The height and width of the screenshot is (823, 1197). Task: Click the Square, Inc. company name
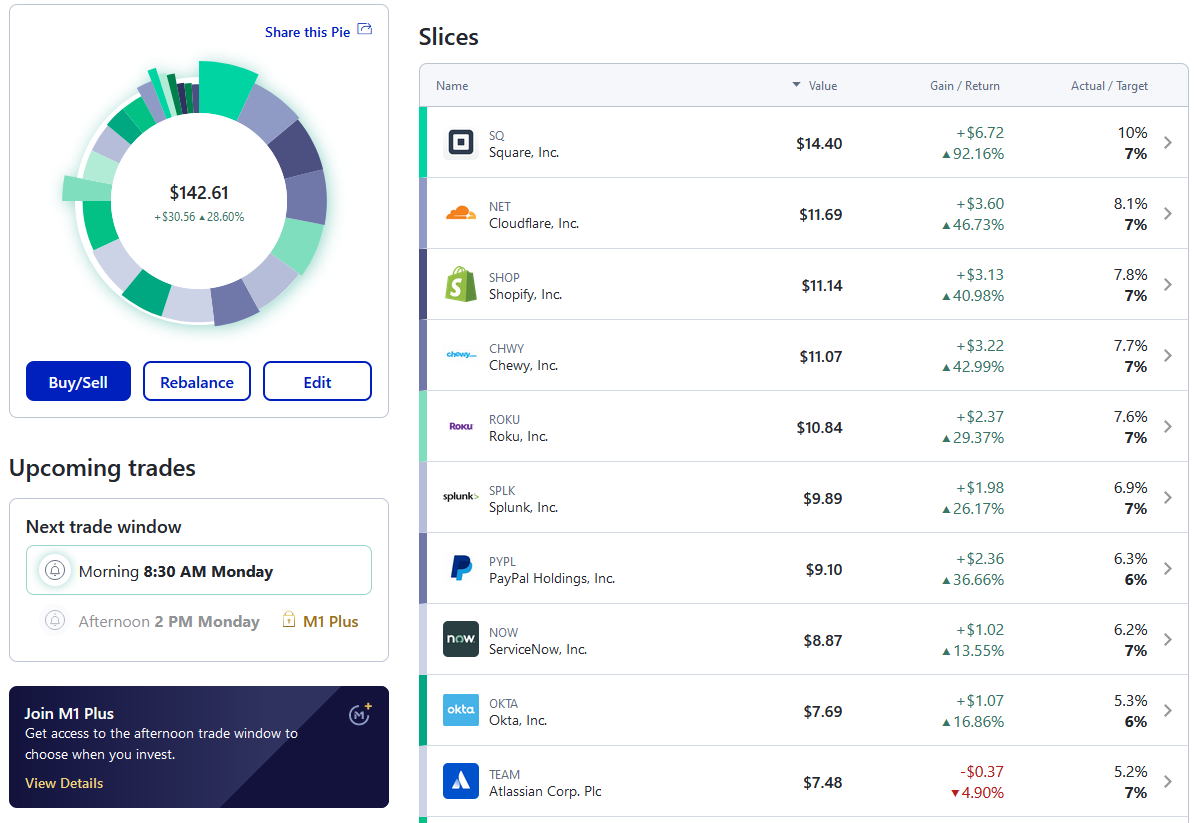click(x=524, y=153)
